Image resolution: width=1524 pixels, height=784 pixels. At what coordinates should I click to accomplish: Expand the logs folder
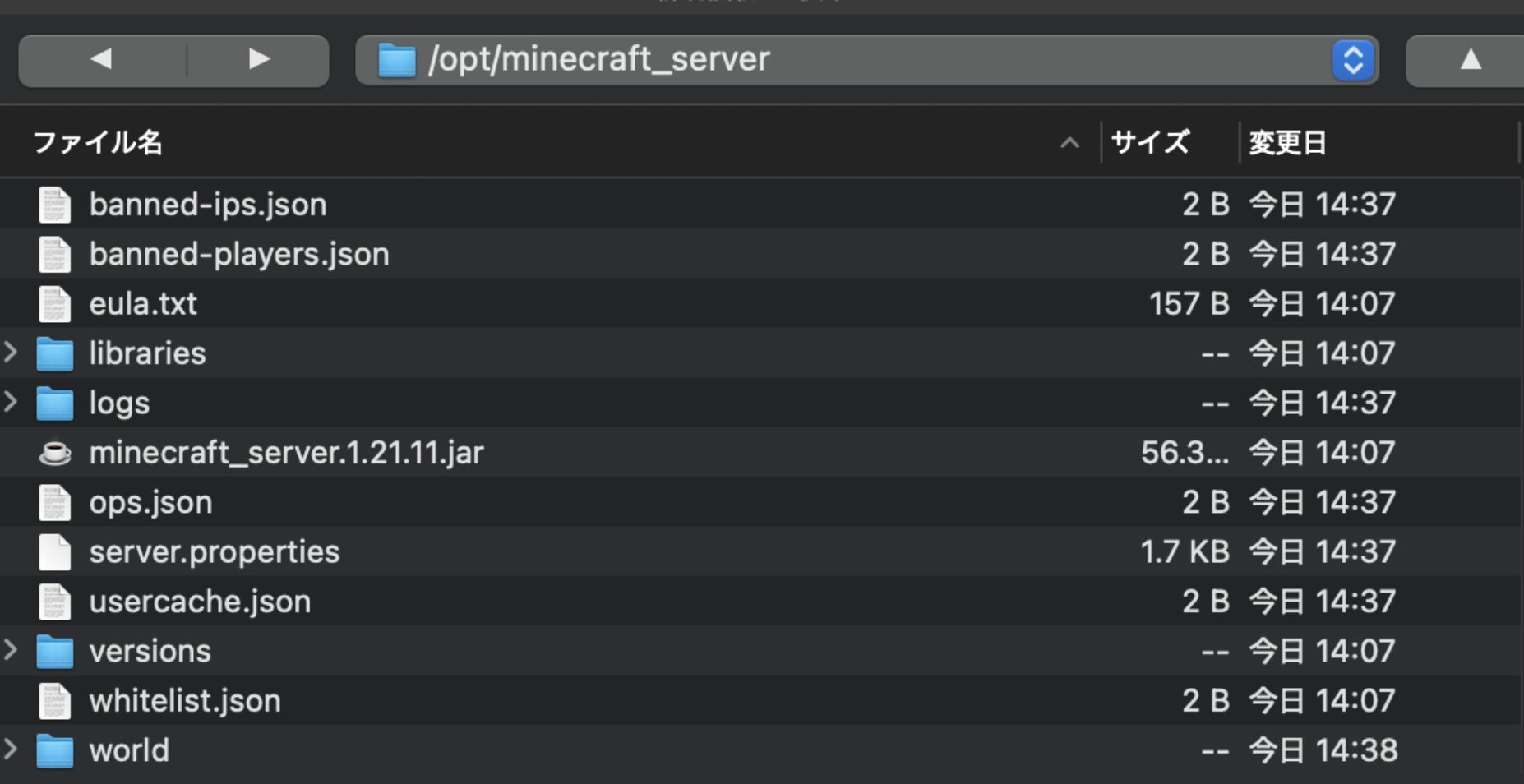tap(11, 403)
